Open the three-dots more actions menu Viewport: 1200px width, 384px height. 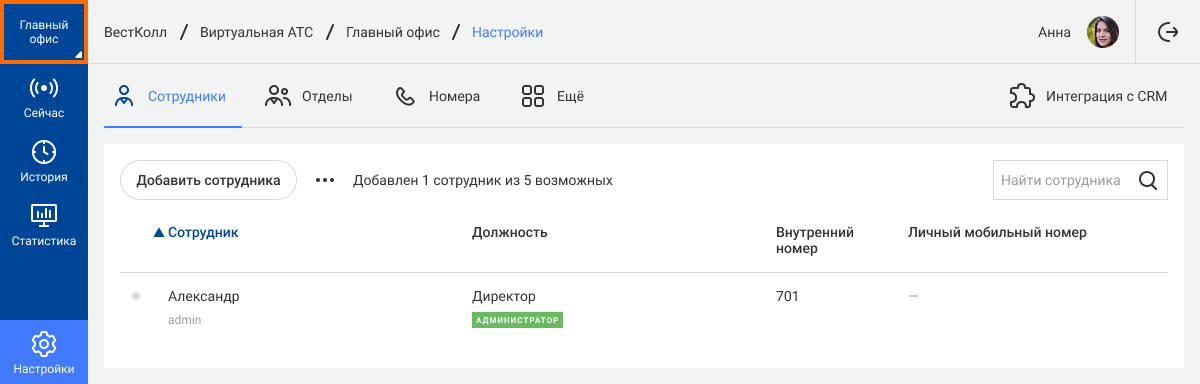[325, 181]
